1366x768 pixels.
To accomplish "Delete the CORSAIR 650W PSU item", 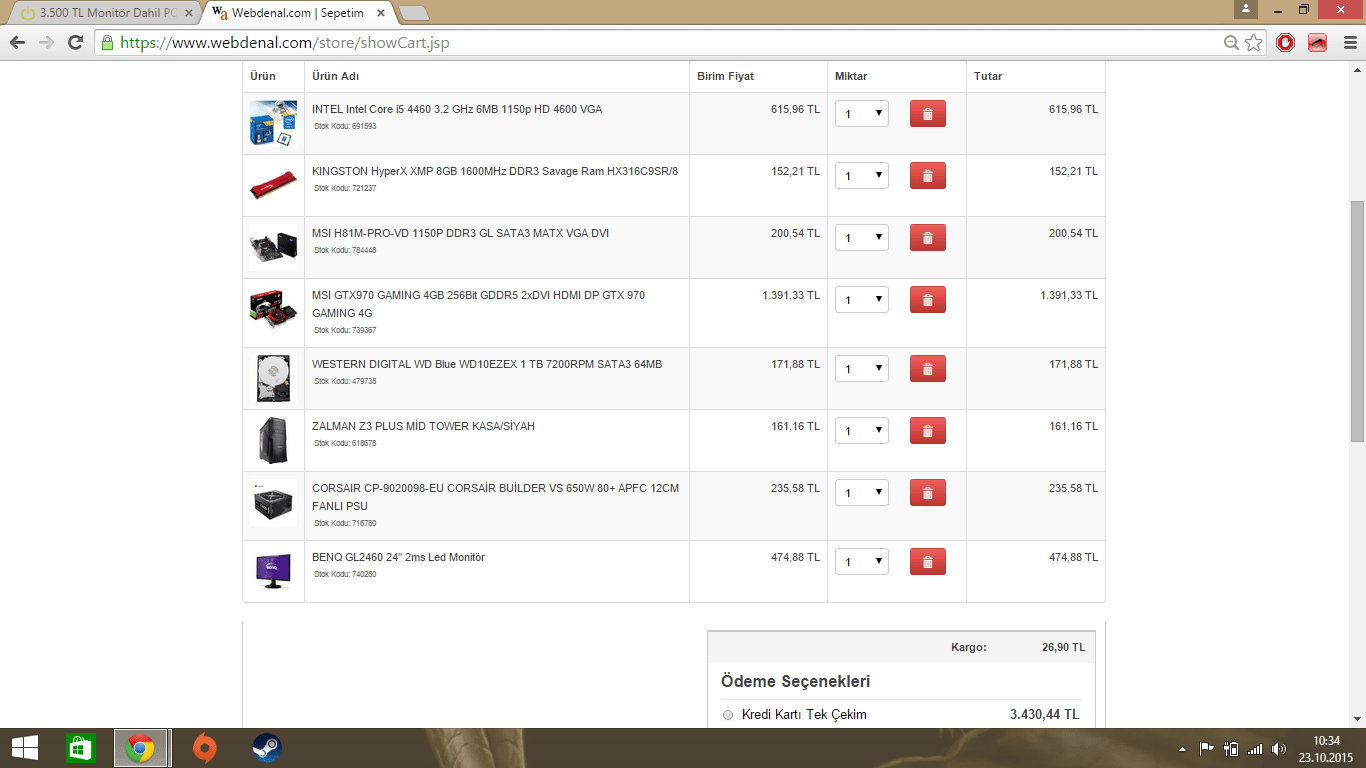I will pyautogui.click(x=927, y=493).
